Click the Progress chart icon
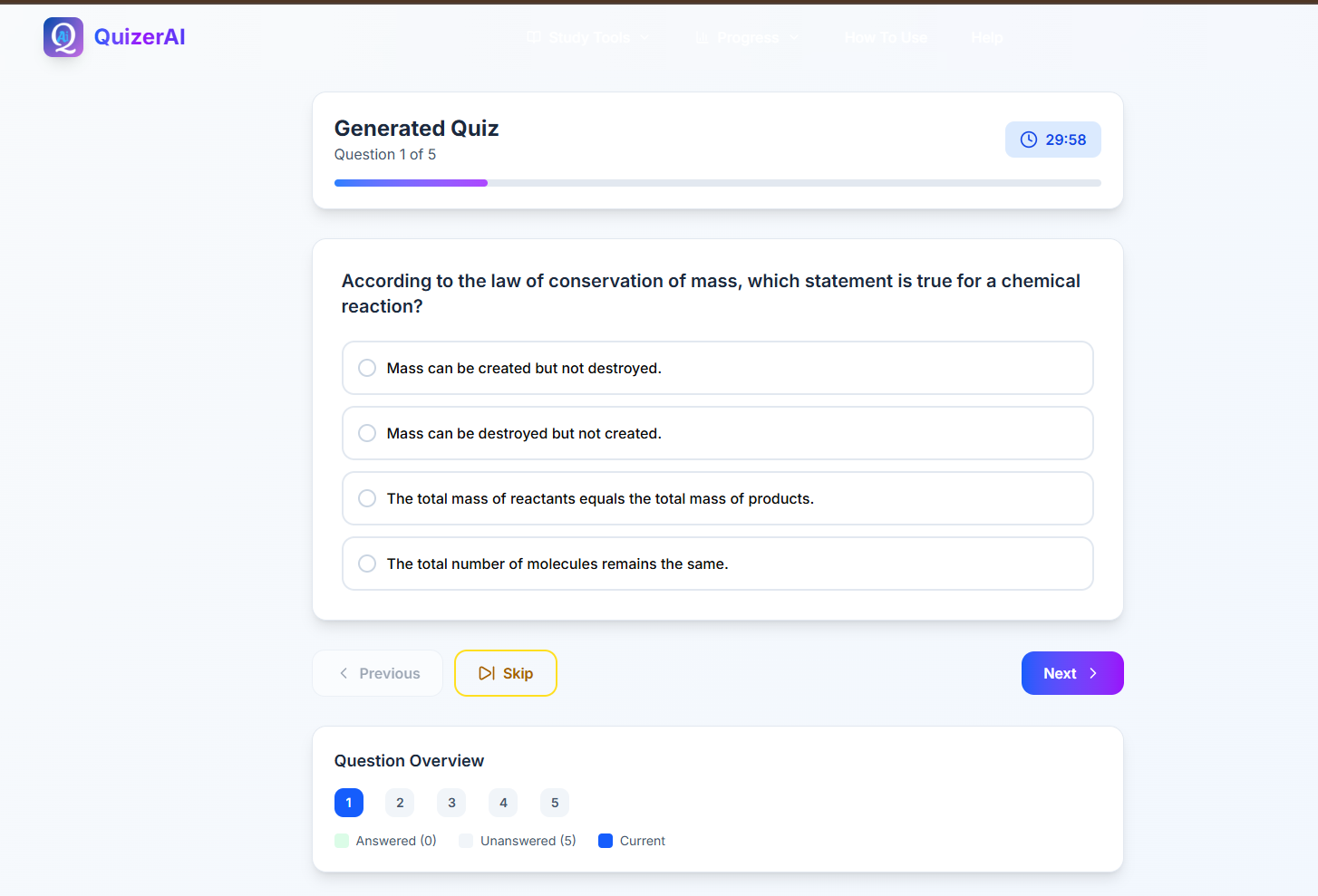Image resolution: width=1318 pixels, height=896 pixels. [x=703, y=37]
